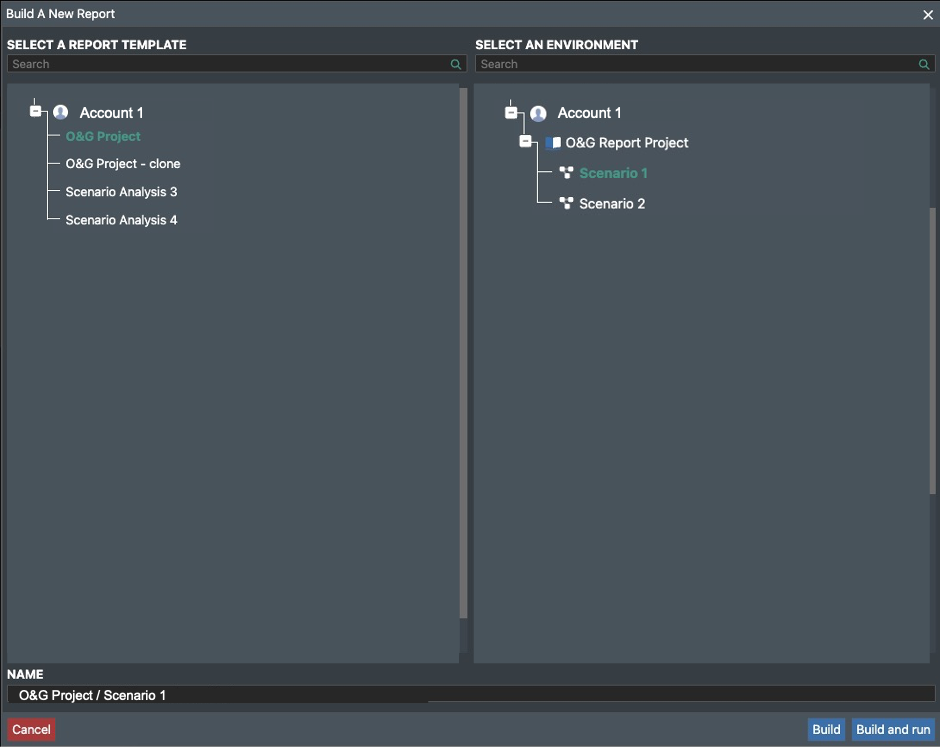Click the environment search magnifier icon
The image size is (941, 750).
924,64
